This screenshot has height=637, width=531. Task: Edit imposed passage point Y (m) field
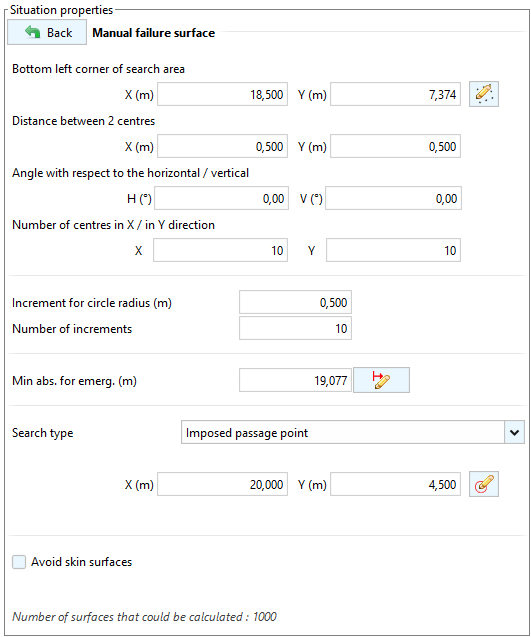395,484
